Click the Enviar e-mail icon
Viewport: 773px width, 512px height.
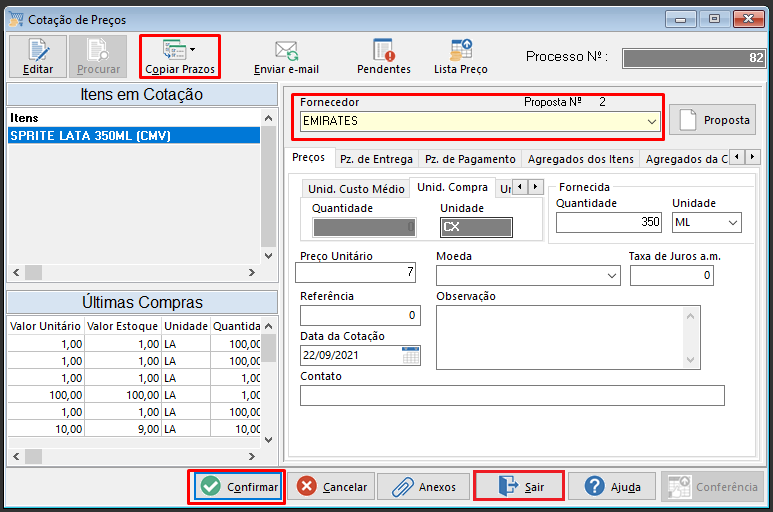pos(286,50)
